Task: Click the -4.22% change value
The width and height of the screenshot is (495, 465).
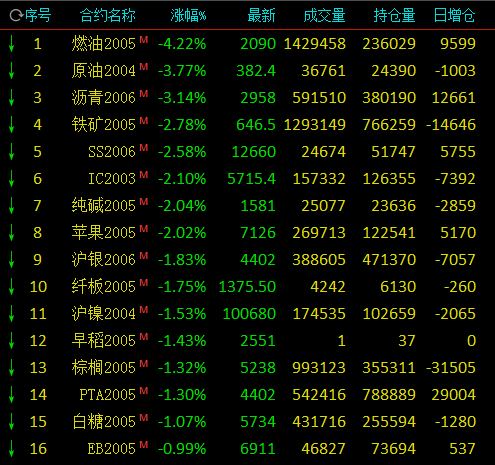Action: pyautogui.click(x=182, y=44)
